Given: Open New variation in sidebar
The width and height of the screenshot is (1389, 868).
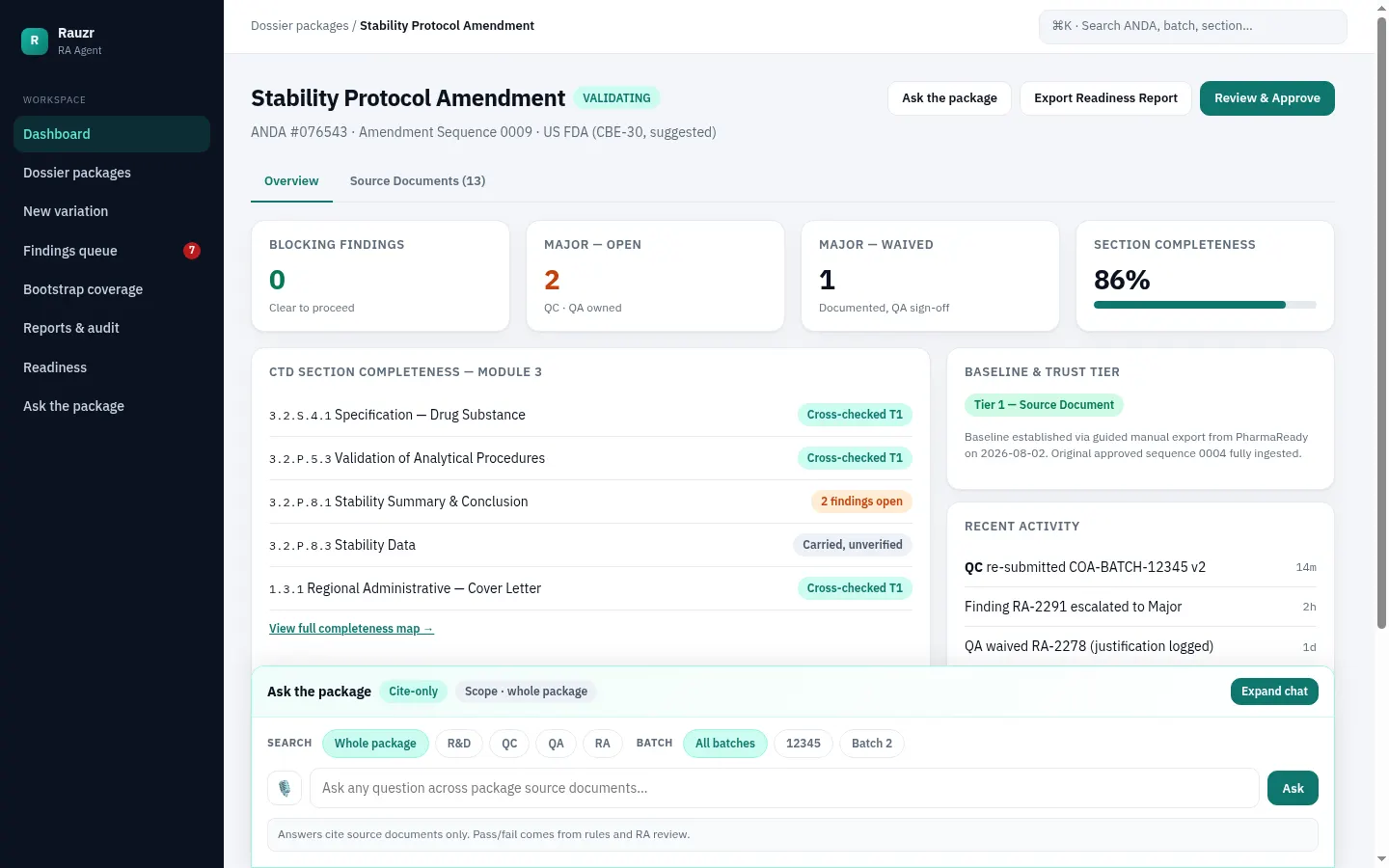Looking at the screenshot, I should coord(112,211).
